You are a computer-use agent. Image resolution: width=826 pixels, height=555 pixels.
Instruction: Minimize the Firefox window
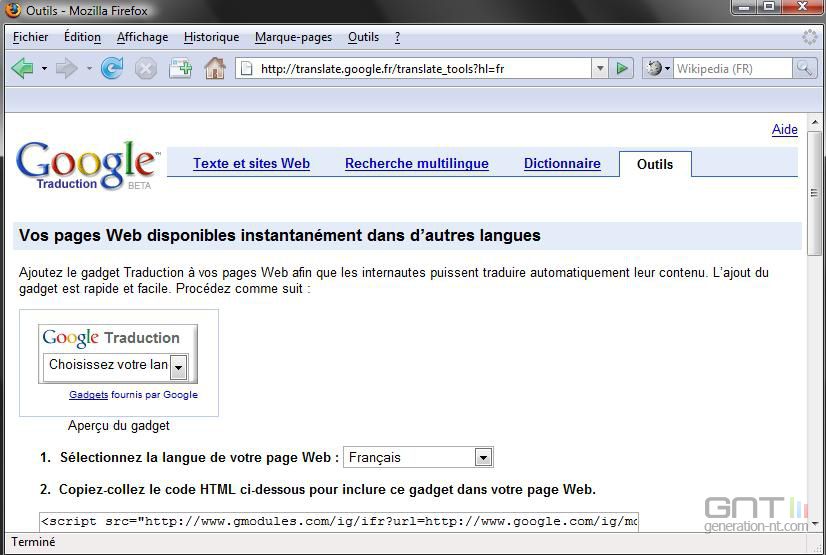pos(744,7)
